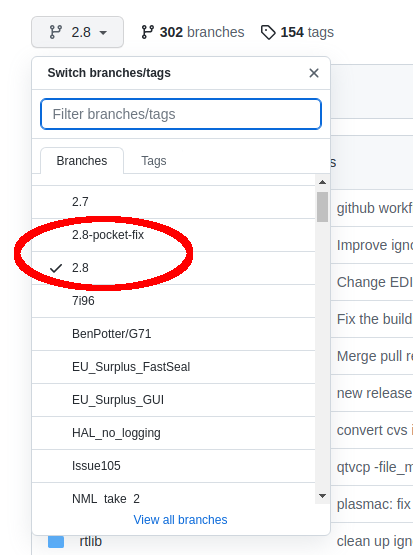Click the tag icon beside 154 tags
Image resolution: width=413 pixels, height=555 pixels.
tap(268, 33)
